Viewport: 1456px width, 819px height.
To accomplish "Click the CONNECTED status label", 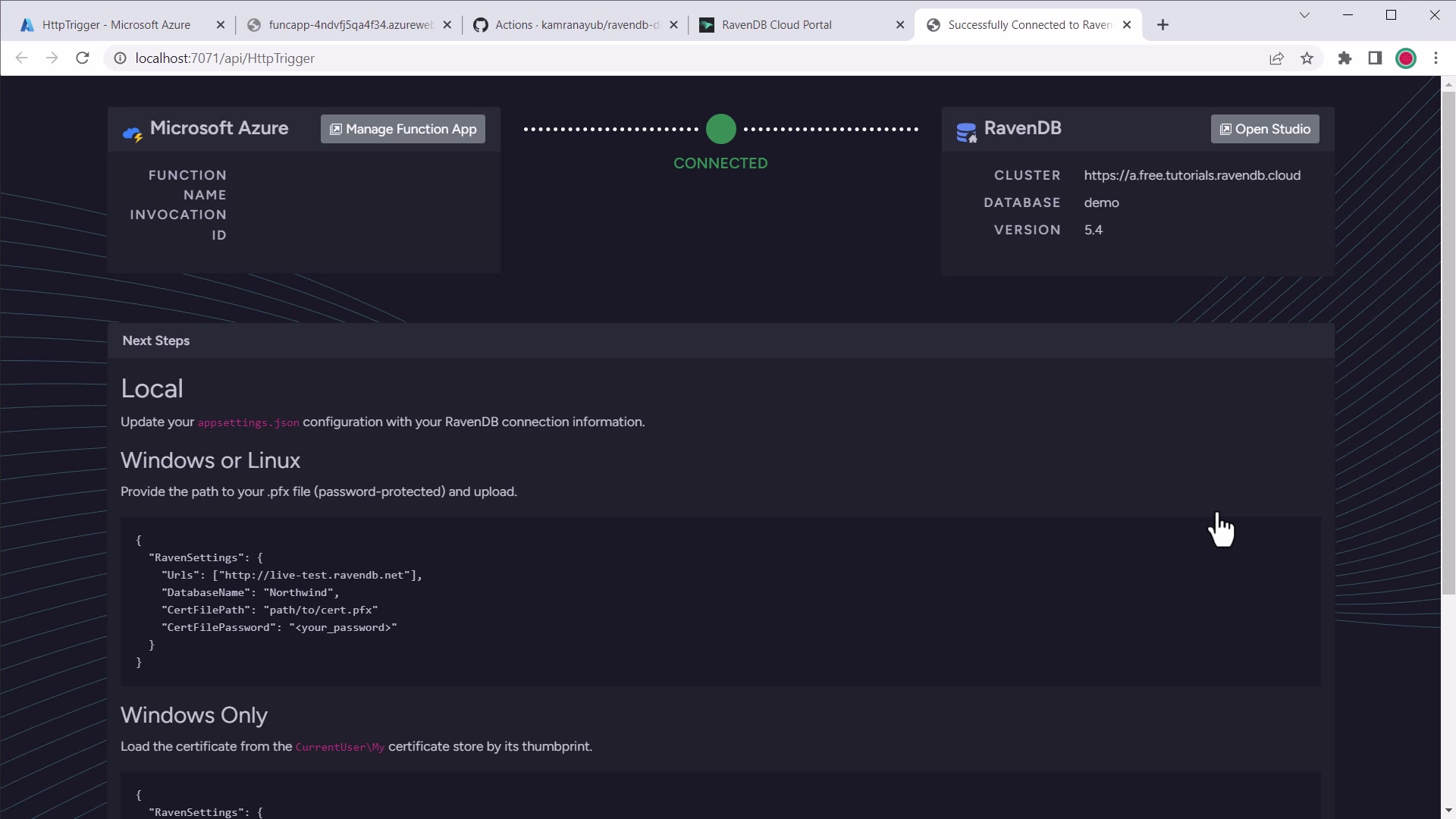I will pyautogui.click(x=720, y=163).
